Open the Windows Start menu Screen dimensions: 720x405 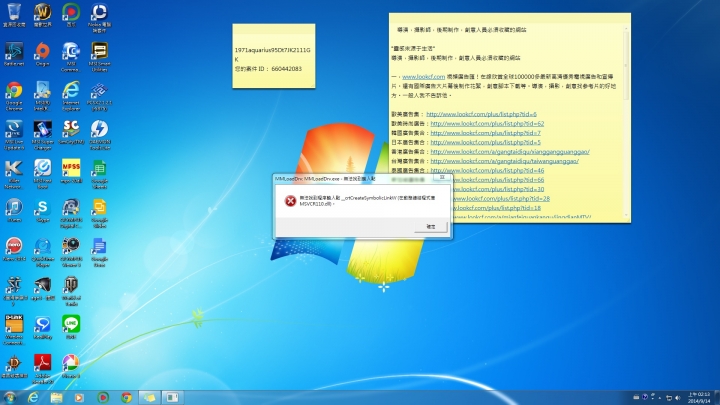[10, 397]
